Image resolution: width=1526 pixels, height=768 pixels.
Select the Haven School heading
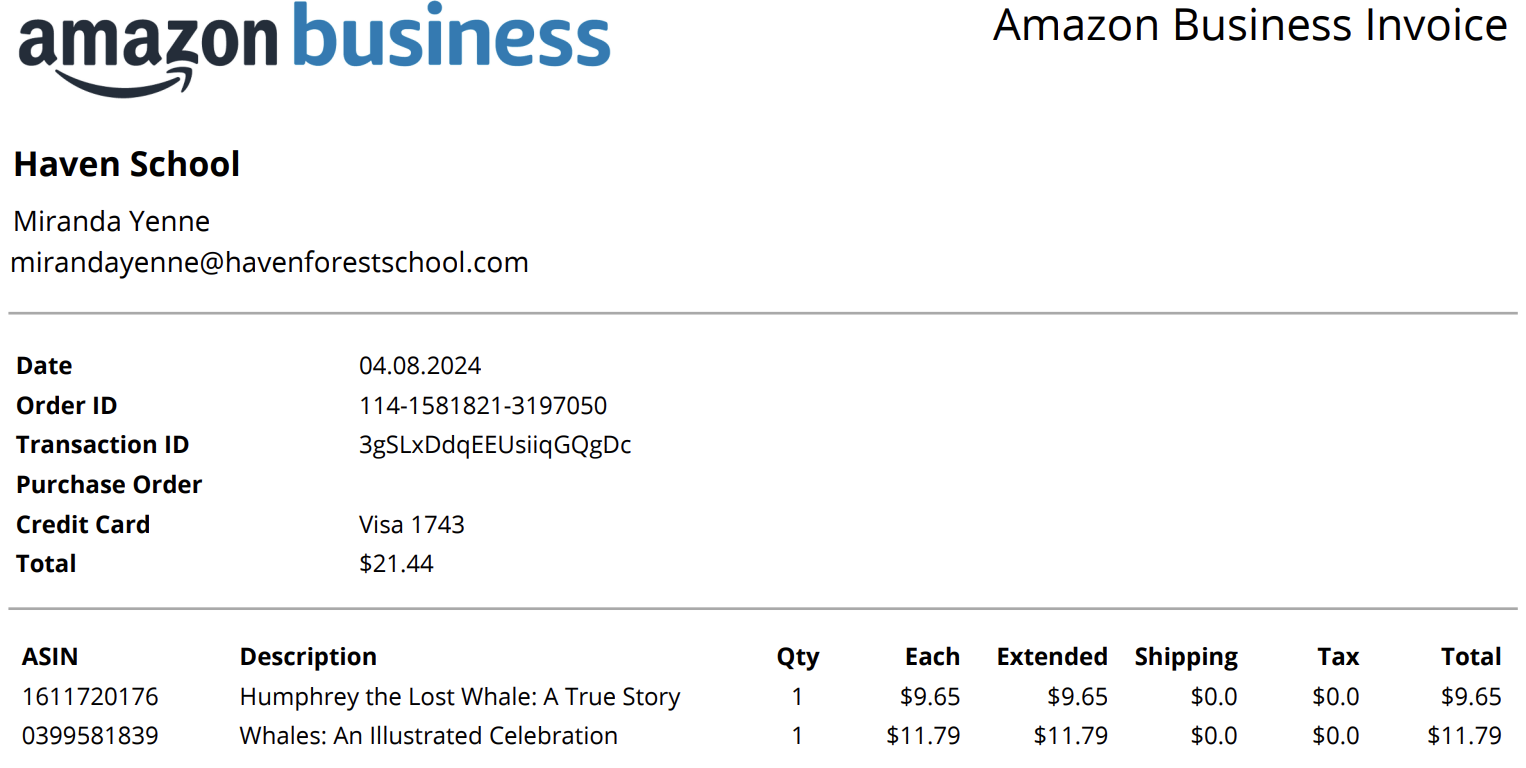pyautogui.click(x=127, y=164)
